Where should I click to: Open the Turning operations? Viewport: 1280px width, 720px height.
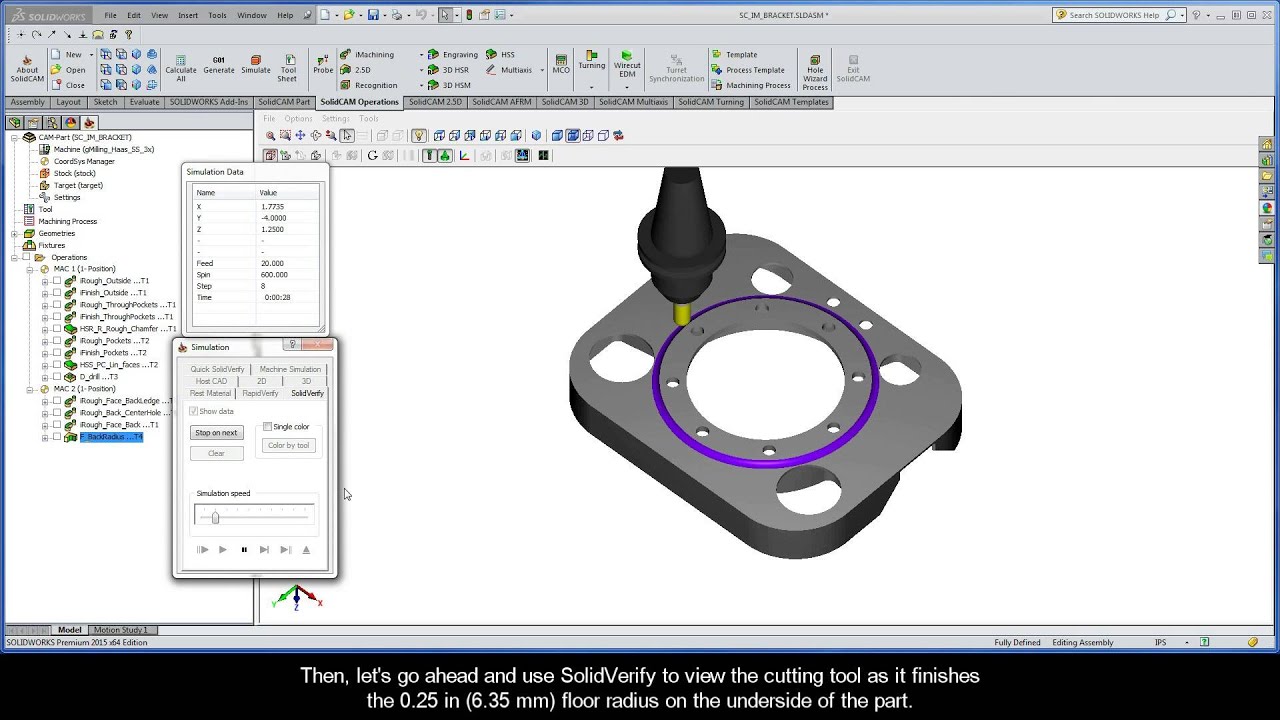[591, 60]
